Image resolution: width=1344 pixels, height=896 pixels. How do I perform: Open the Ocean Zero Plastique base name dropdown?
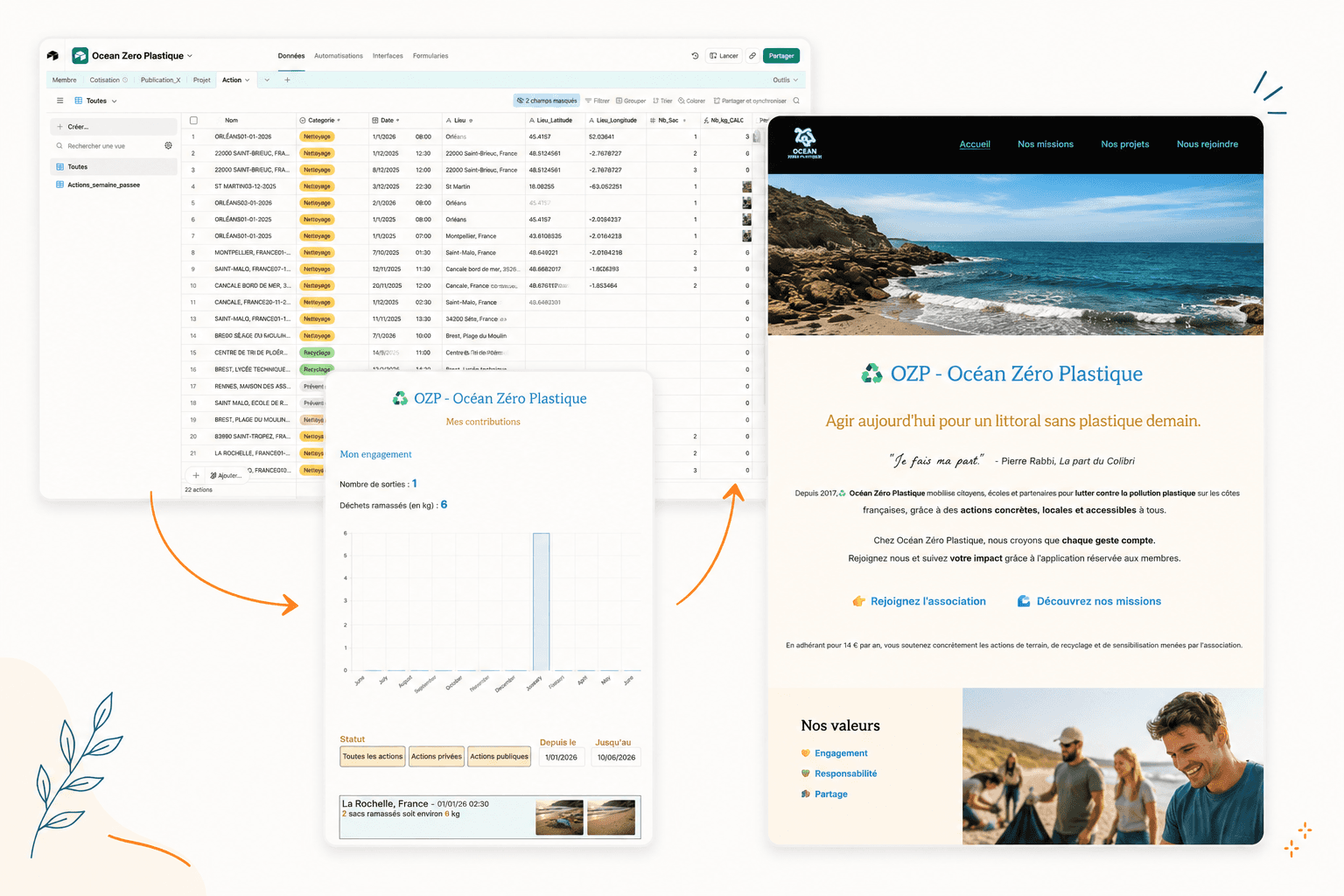190,56
